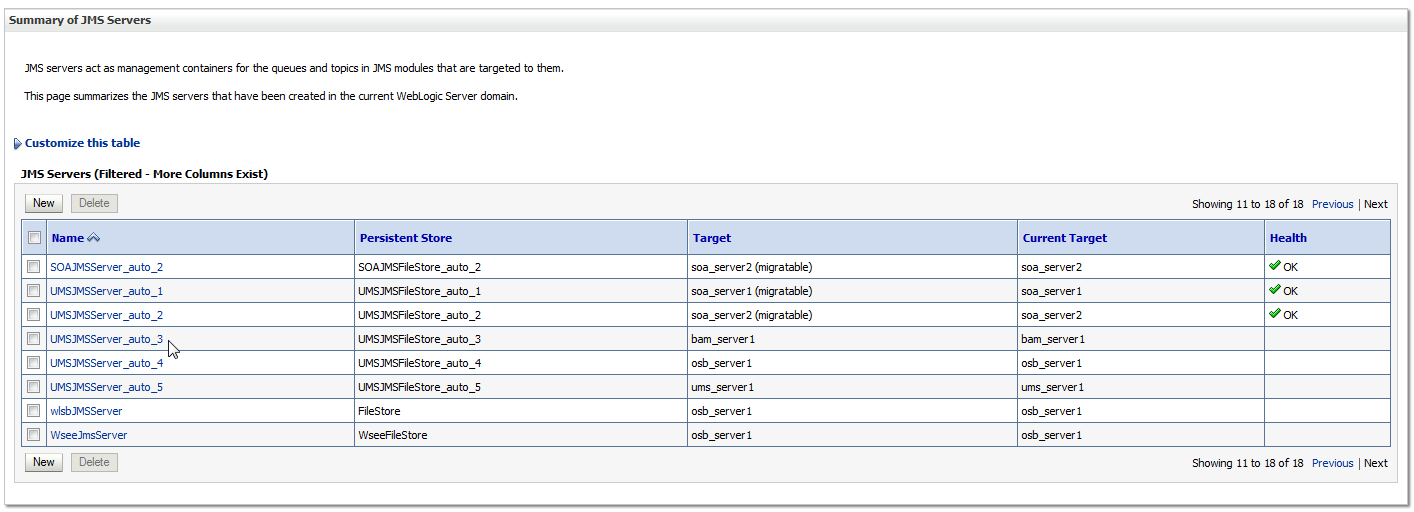
Task: Expand the Customize this table triangle
Action: point(18,144)
